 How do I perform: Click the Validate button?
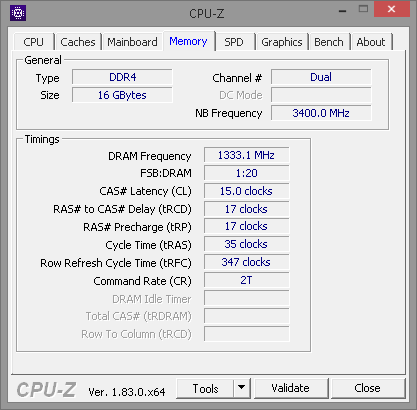(291, 388)
